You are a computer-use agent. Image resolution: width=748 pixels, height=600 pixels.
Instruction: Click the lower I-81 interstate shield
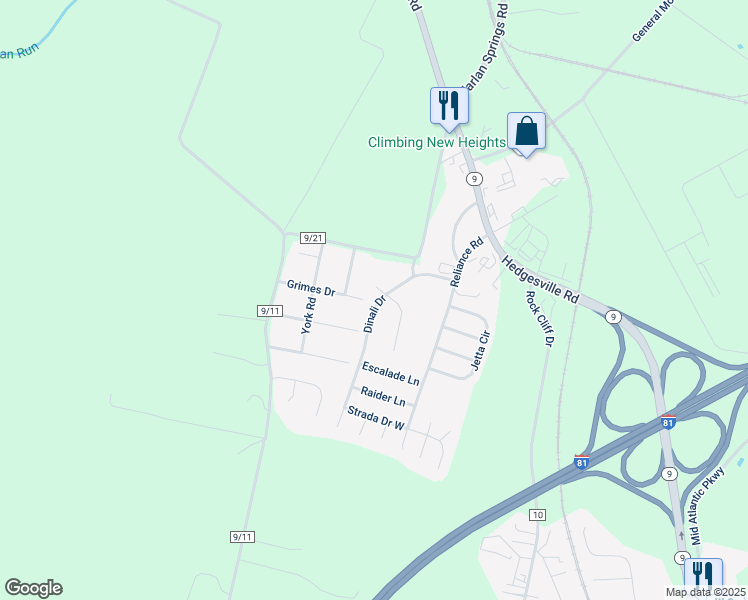tap(581, 462)
